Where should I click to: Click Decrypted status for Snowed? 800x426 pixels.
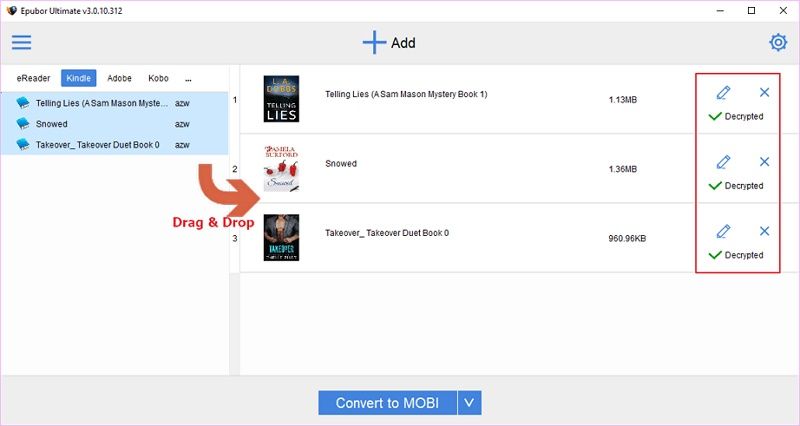pos(736,186)
